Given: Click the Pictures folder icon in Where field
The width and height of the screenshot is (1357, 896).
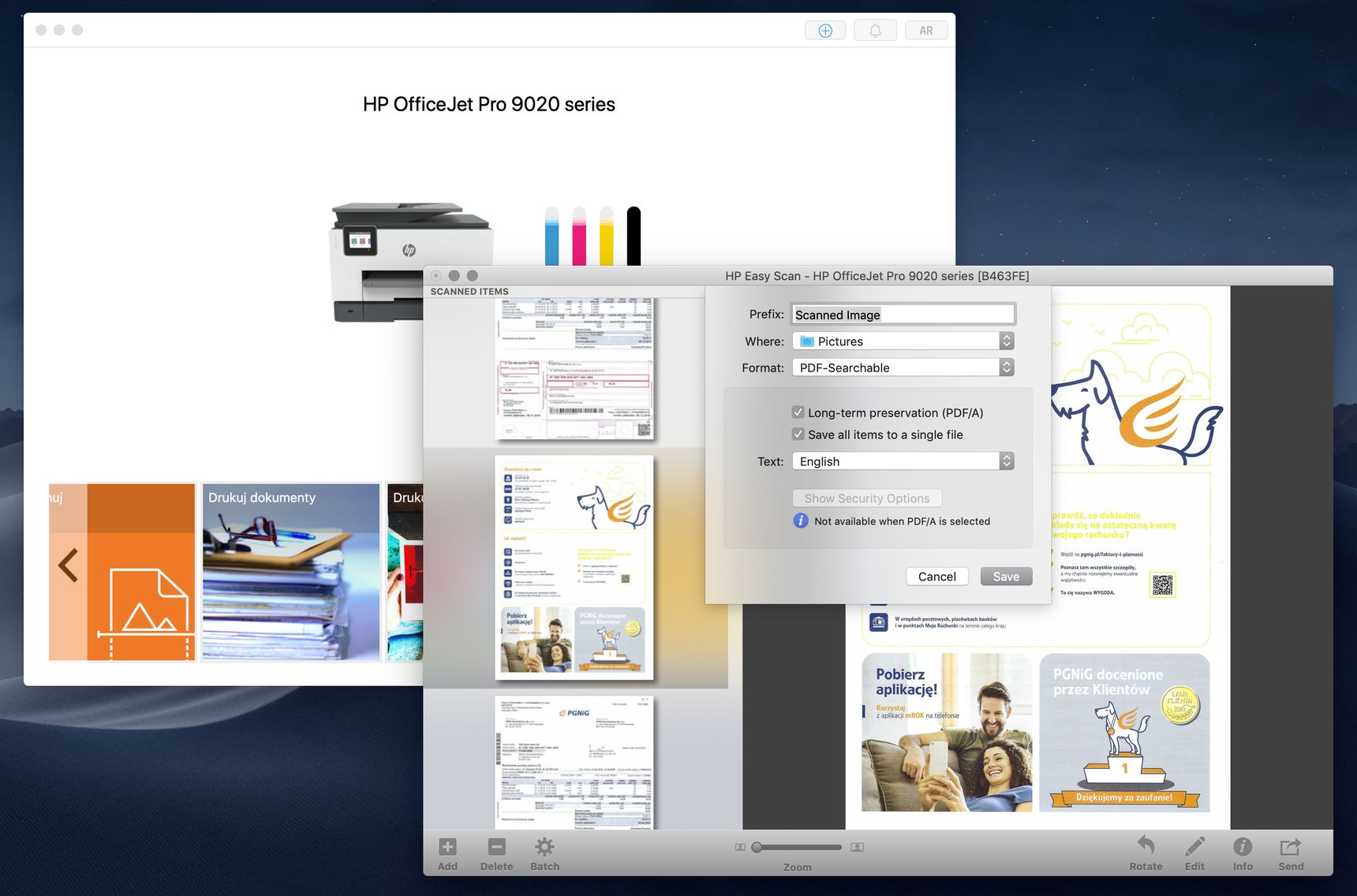Looking at the screenshot, I should (x=806, y=342).
